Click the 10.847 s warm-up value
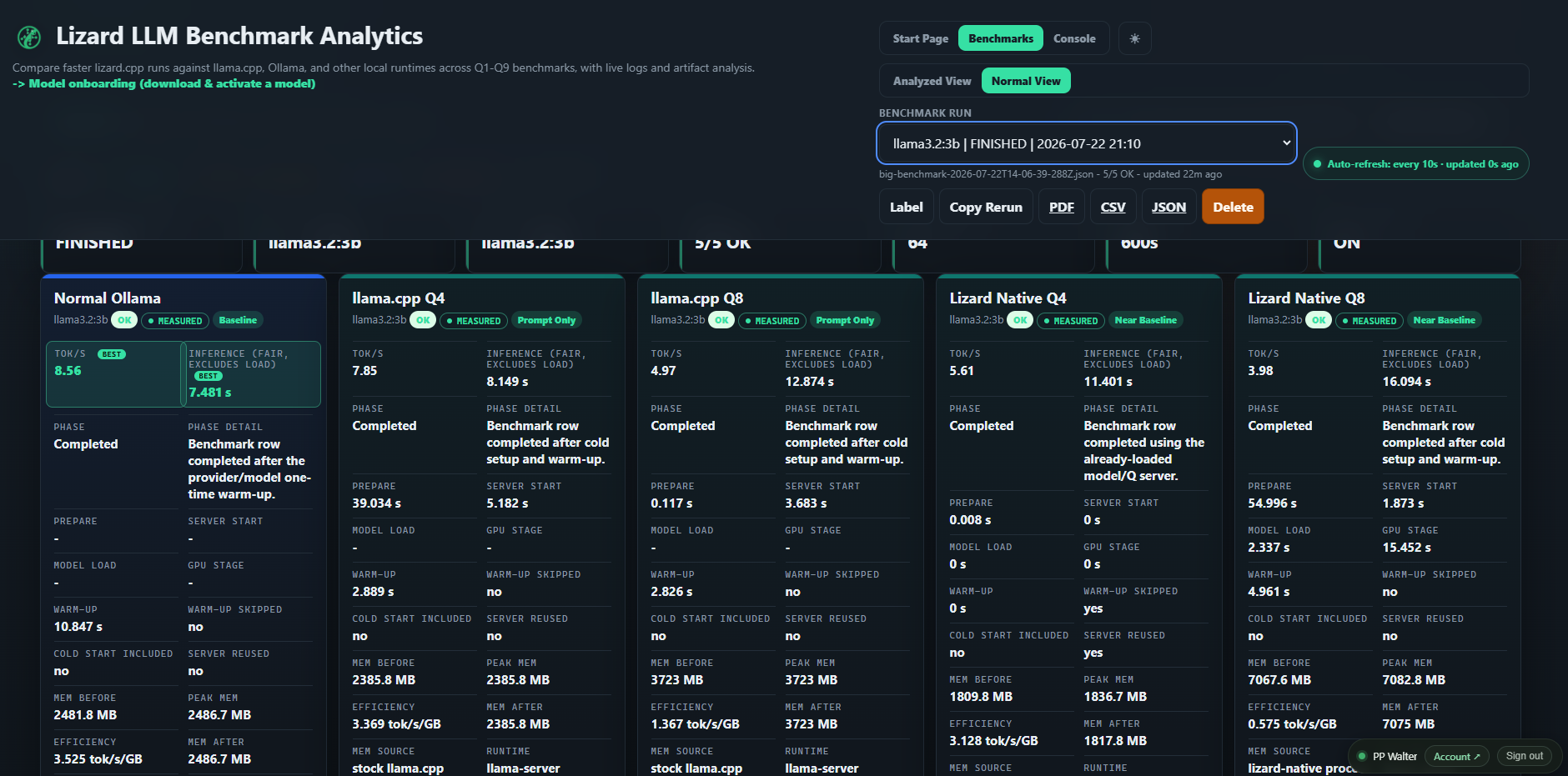Image resolution: width=1568 pixels, height=776 pixels. pyautogui.click(x=78, y=627)
